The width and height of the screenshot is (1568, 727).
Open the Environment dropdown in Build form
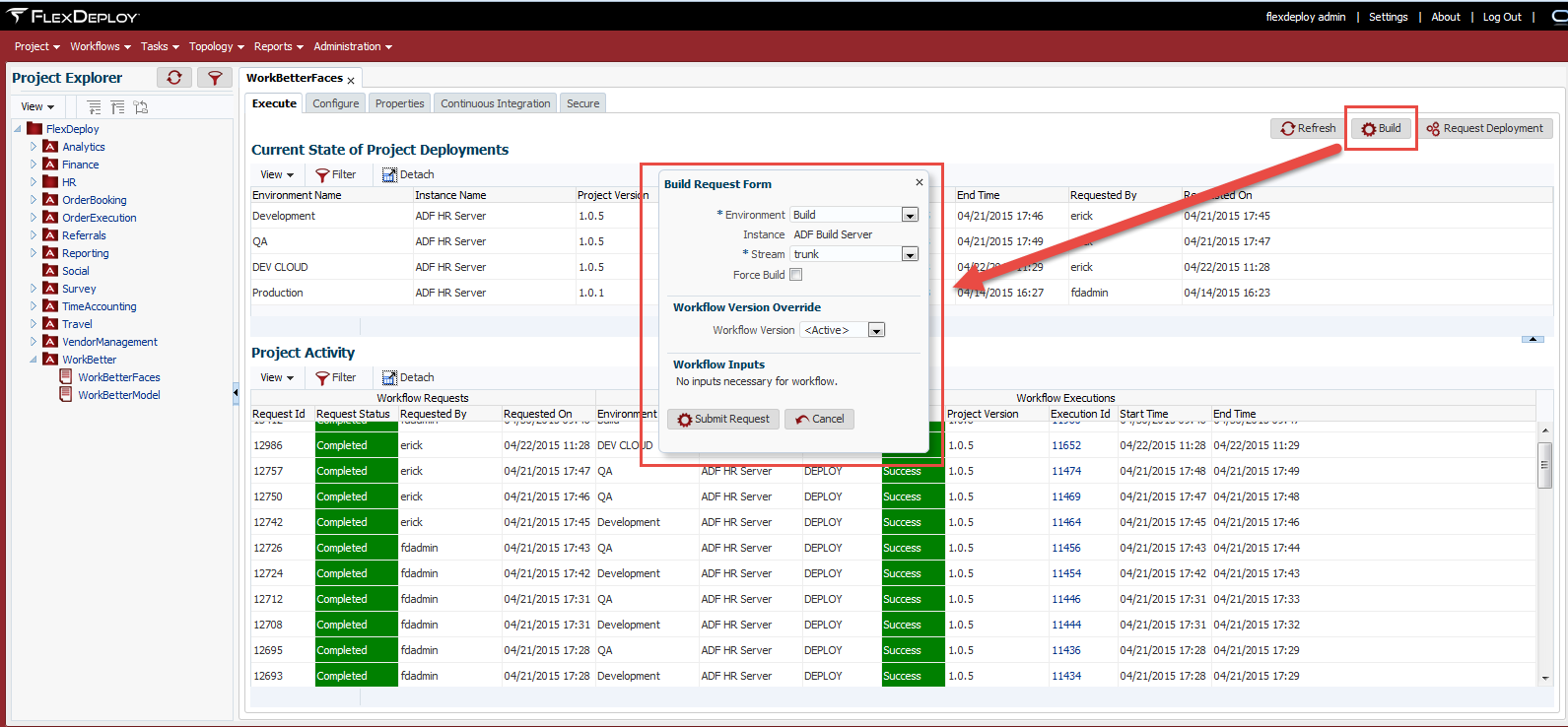[x=910, y=215]
